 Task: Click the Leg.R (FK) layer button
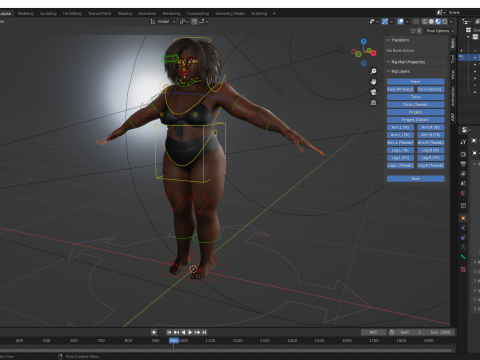coord(431,158)
